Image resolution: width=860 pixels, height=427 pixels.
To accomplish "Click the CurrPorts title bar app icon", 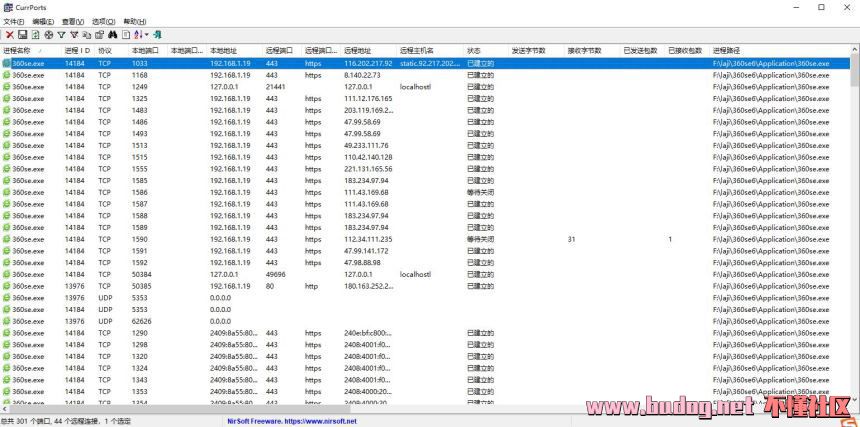I will (x=8, y=7).
